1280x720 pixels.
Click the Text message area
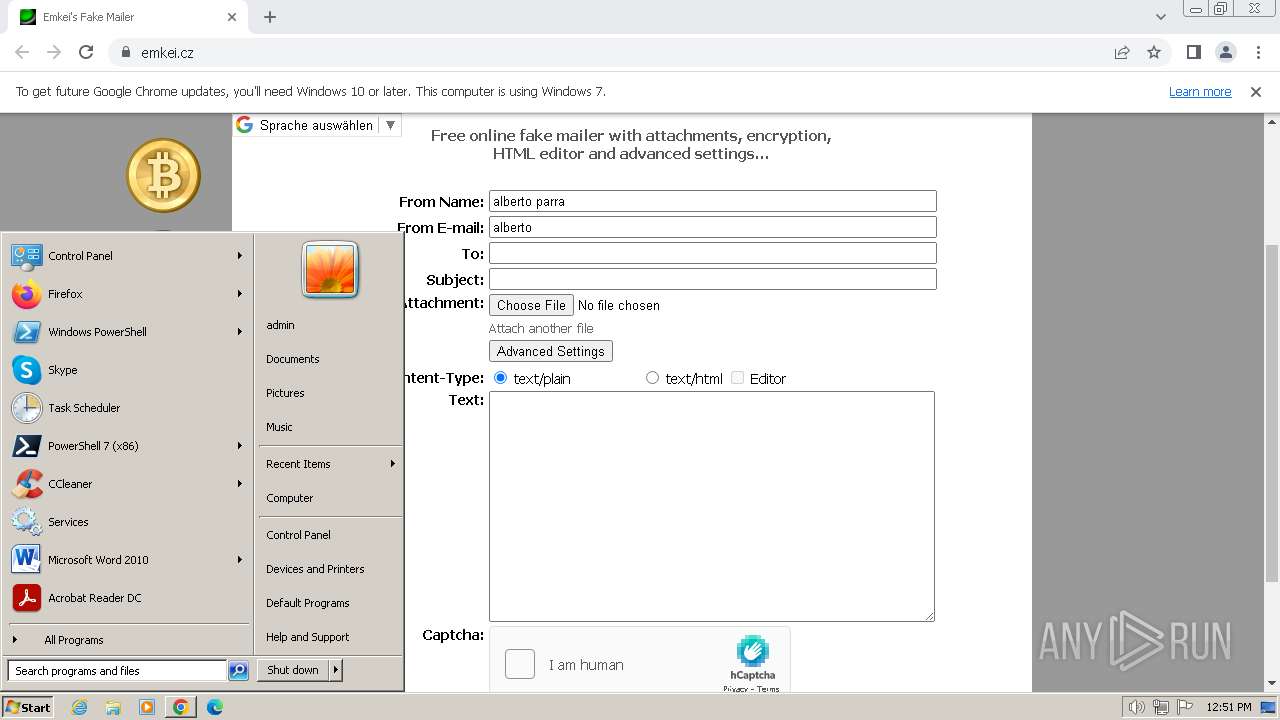point(712,506)
